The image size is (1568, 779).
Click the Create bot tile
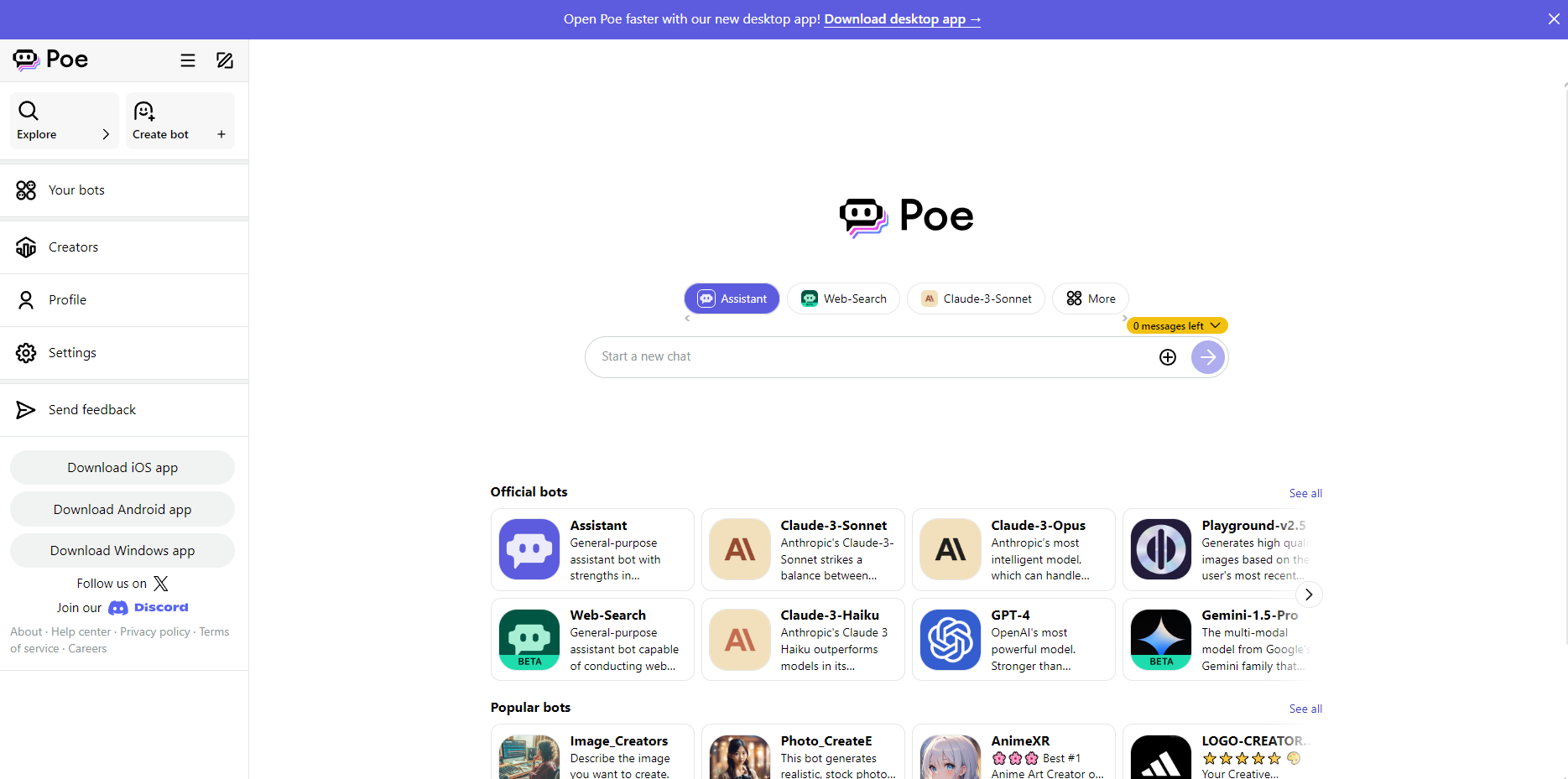(x=180, y=121)
